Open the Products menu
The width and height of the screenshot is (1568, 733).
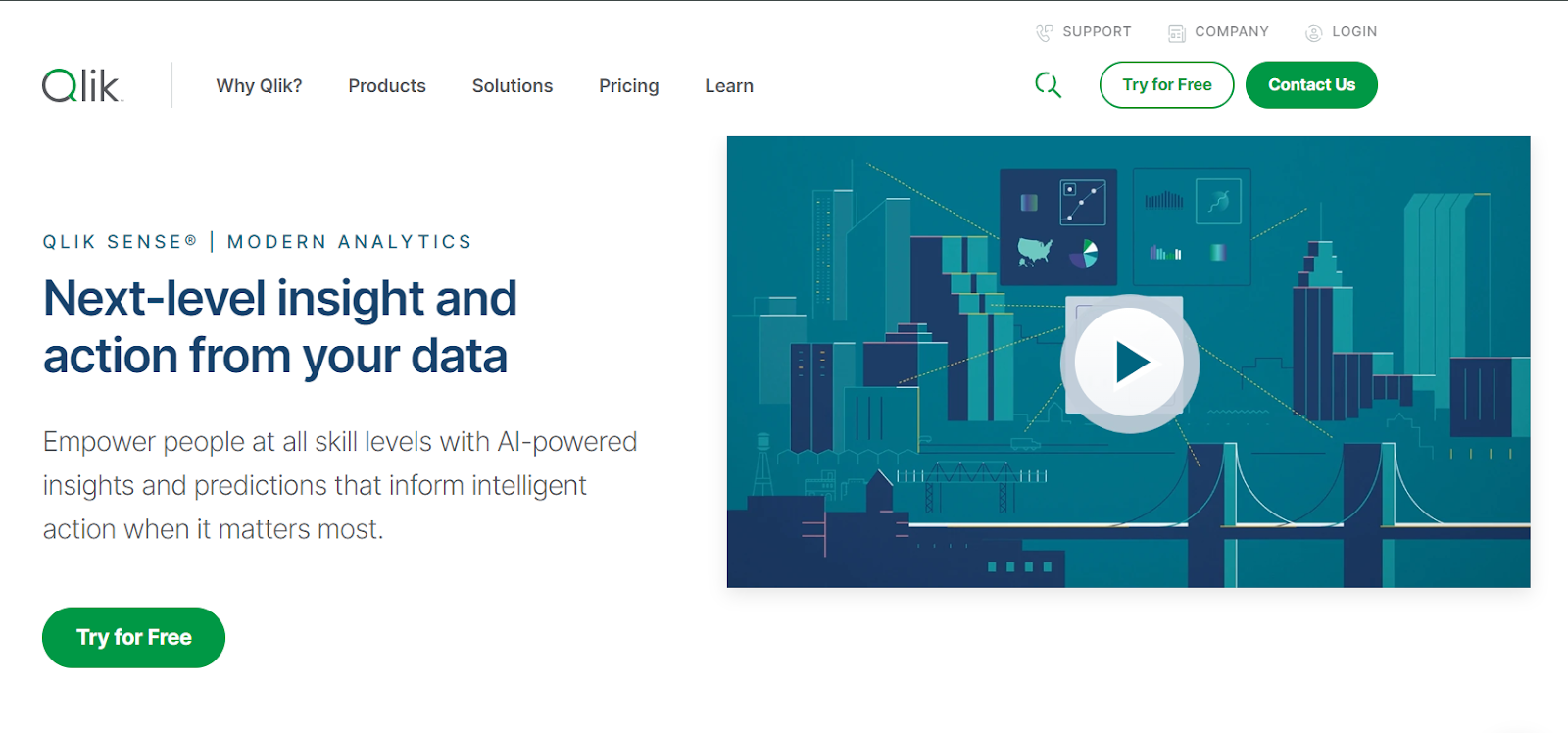pos(387,86)
